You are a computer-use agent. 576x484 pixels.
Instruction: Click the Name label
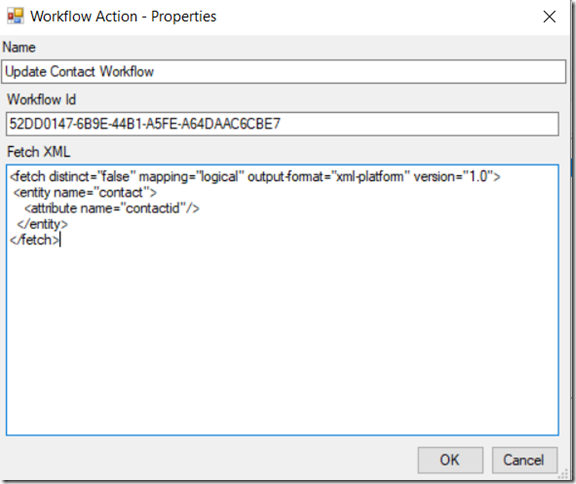(x=19, y=47)
